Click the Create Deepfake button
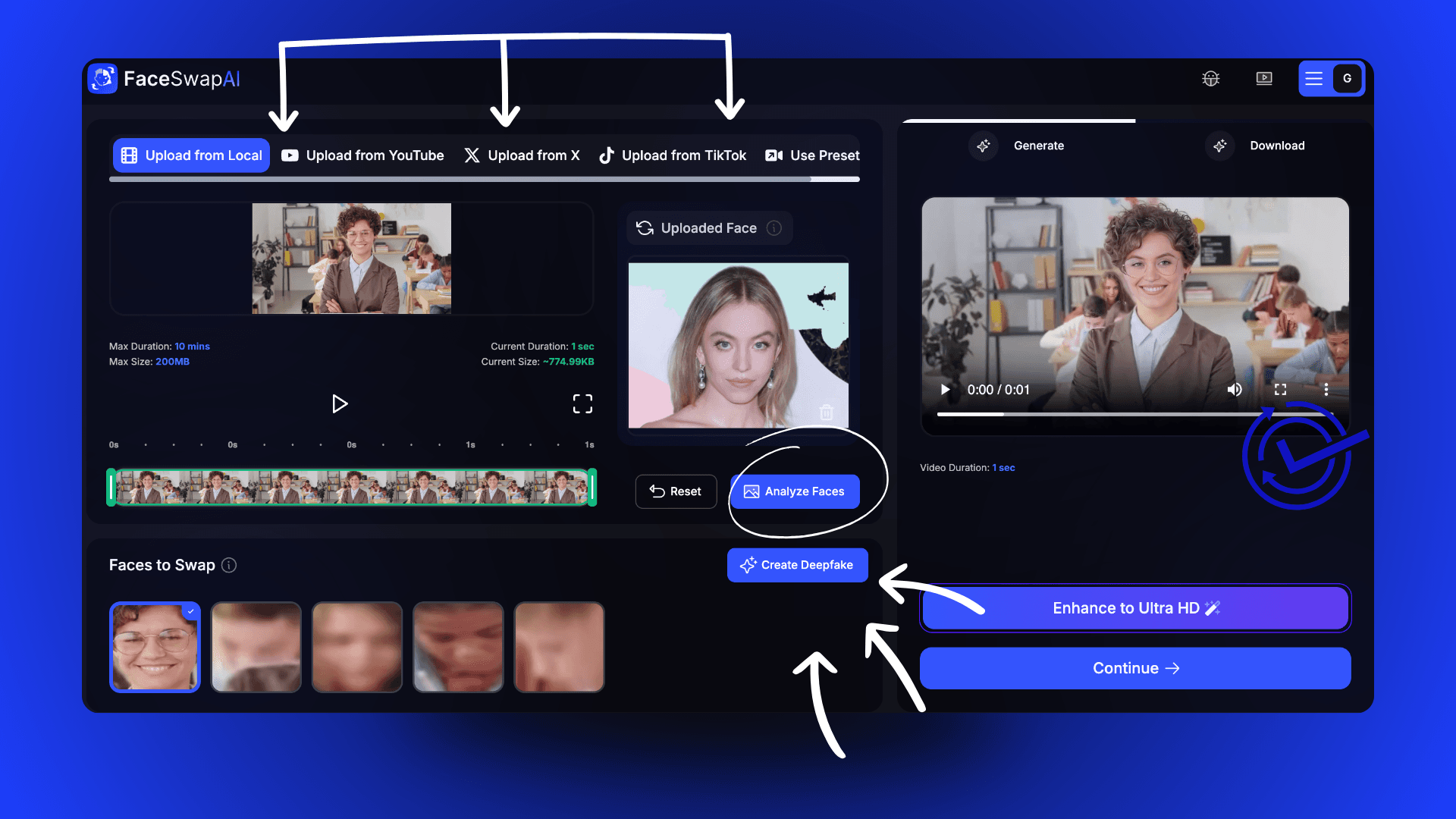Image resolution: width=1456 pixels, height=819 pixels. click(x=797, y=565)
